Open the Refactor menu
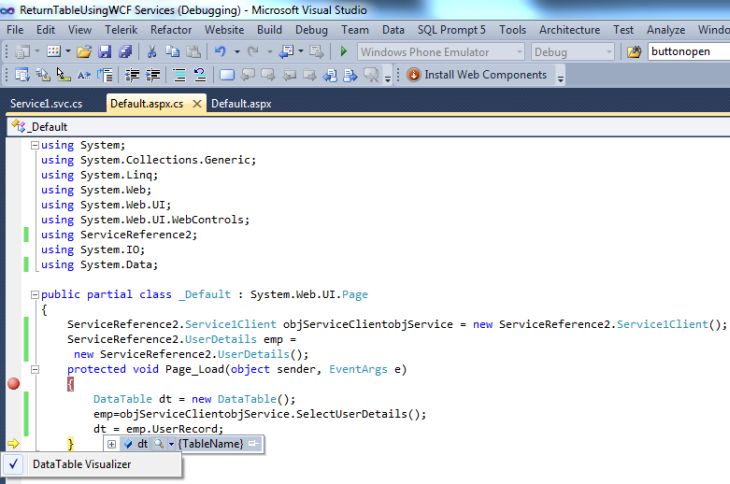Image resolution: width=730 pixels, height=484 pixels. tap(171, 30)
